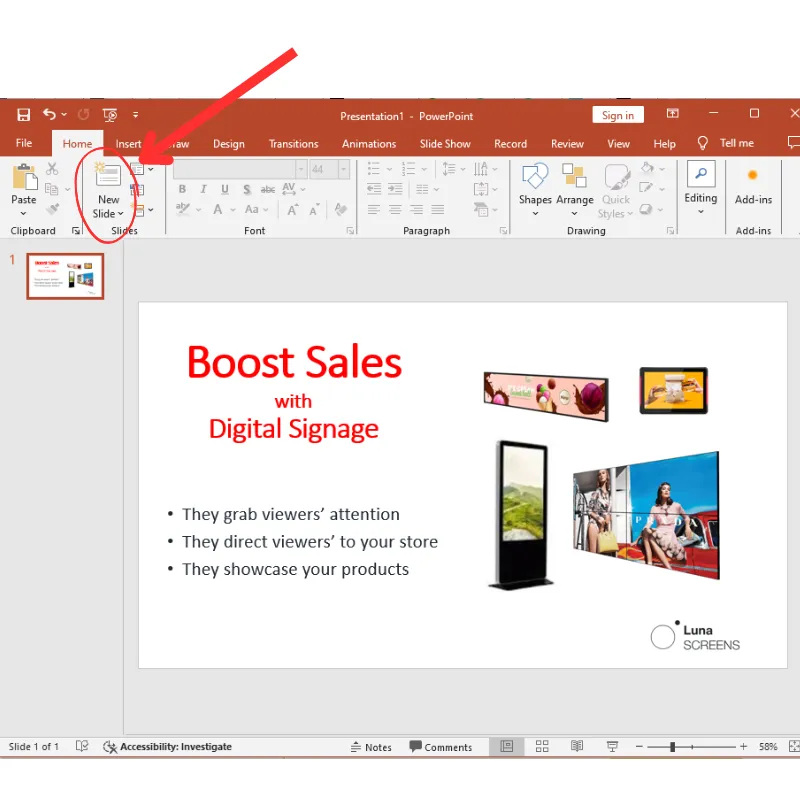Image resolution: width=800 pixels, height=800 pixels.
Task: Expand the Editing dropdown
Action: [701, 198]
